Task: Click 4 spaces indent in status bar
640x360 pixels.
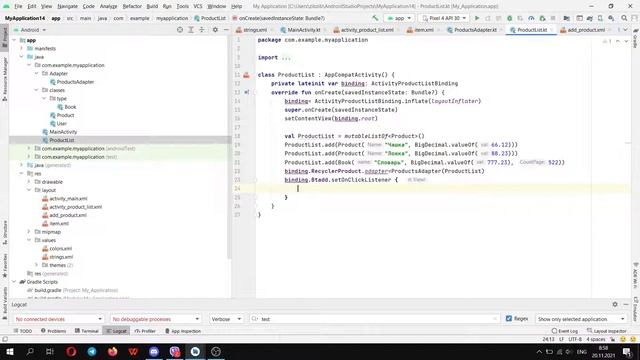Action: (x=596, y=339)
